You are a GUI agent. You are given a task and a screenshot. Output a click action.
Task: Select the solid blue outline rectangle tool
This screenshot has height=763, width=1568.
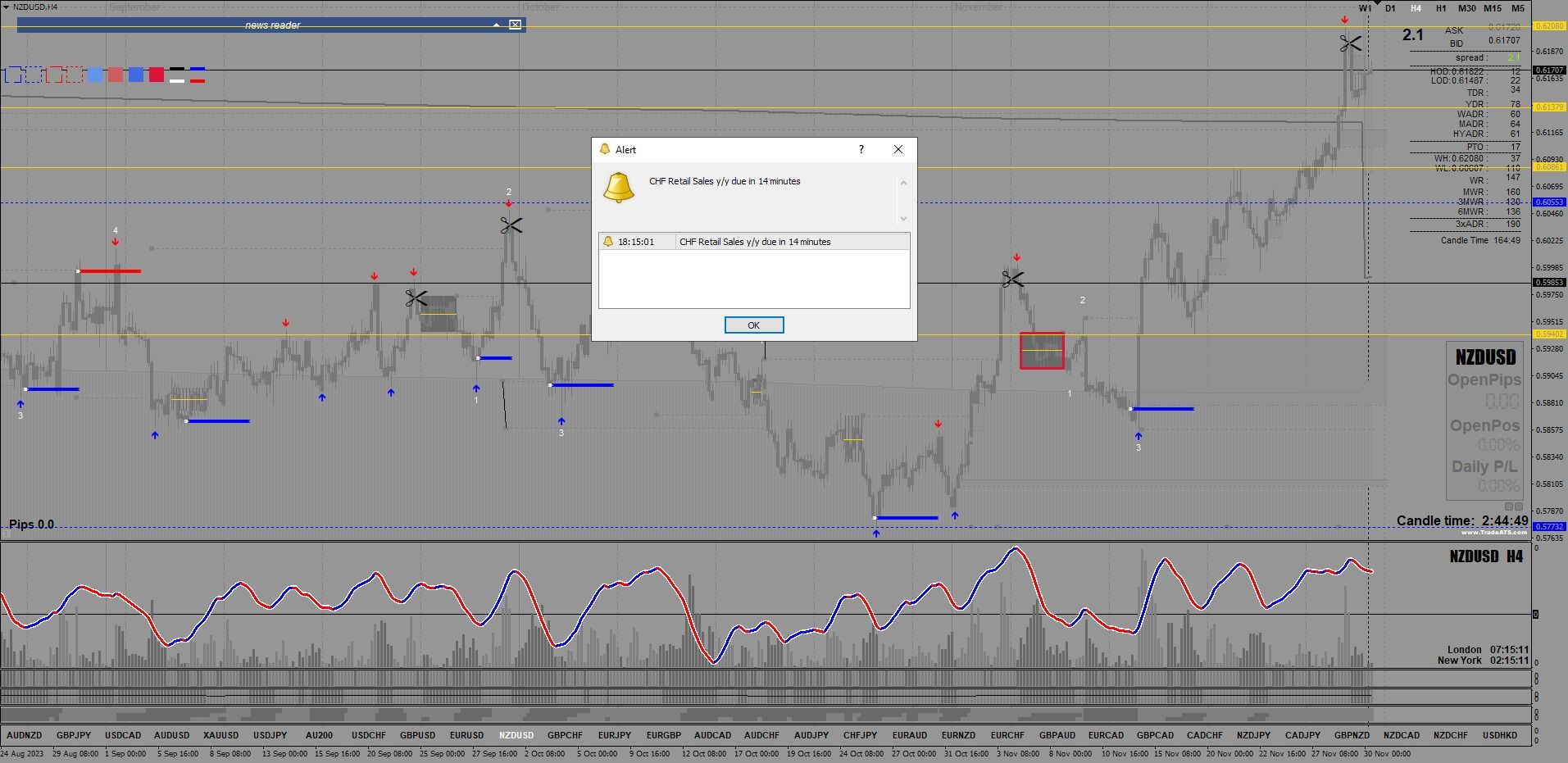click(x=13, y=75)
